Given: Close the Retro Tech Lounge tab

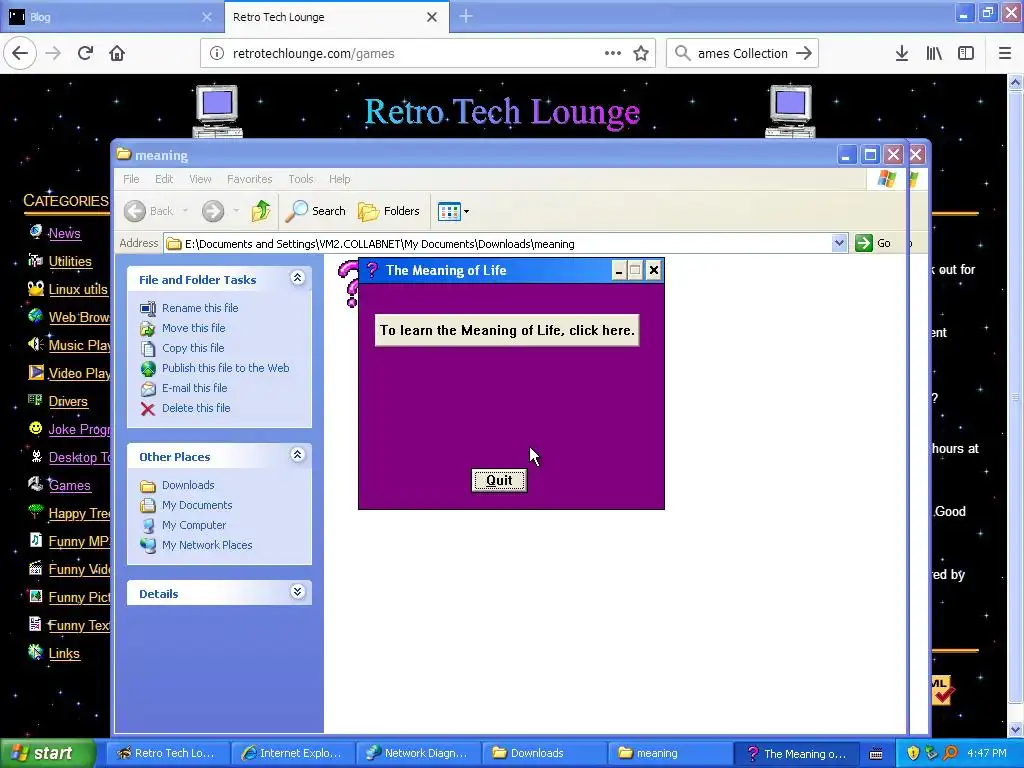Looking at the screenshot, I should (432, 17).
